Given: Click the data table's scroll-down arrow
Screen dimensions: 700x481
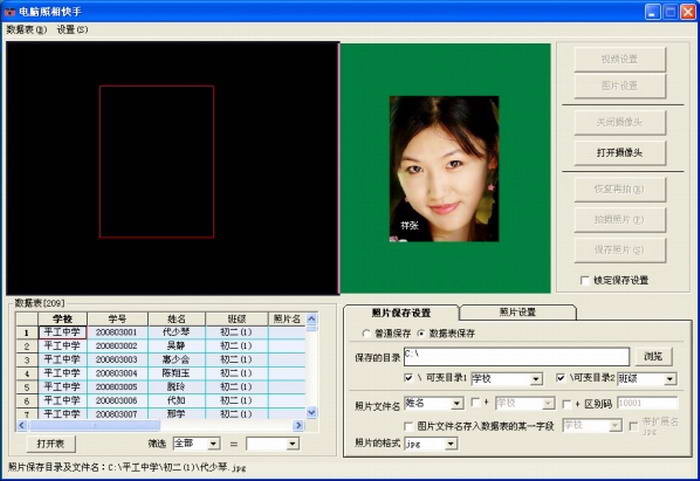Looking at the screenshot, I should (x=311, y=412).
